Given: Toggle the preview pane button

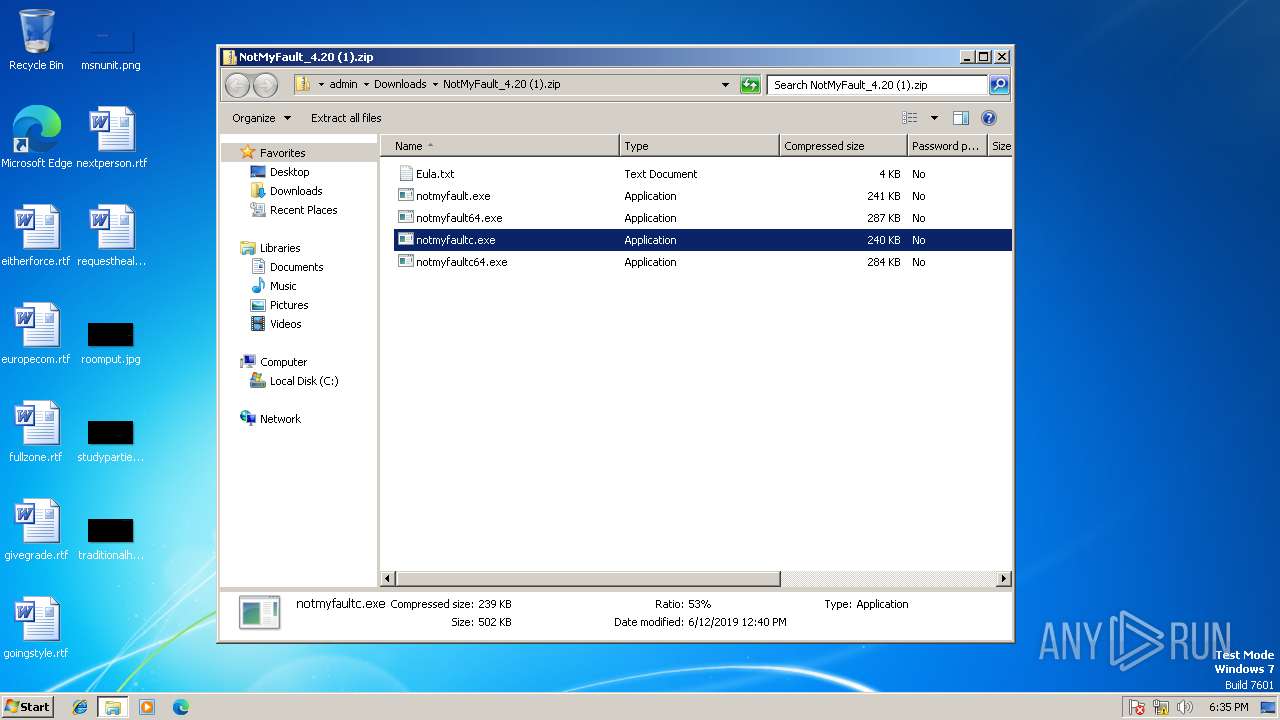Looking at the screenshot, I should coord(961,118).
